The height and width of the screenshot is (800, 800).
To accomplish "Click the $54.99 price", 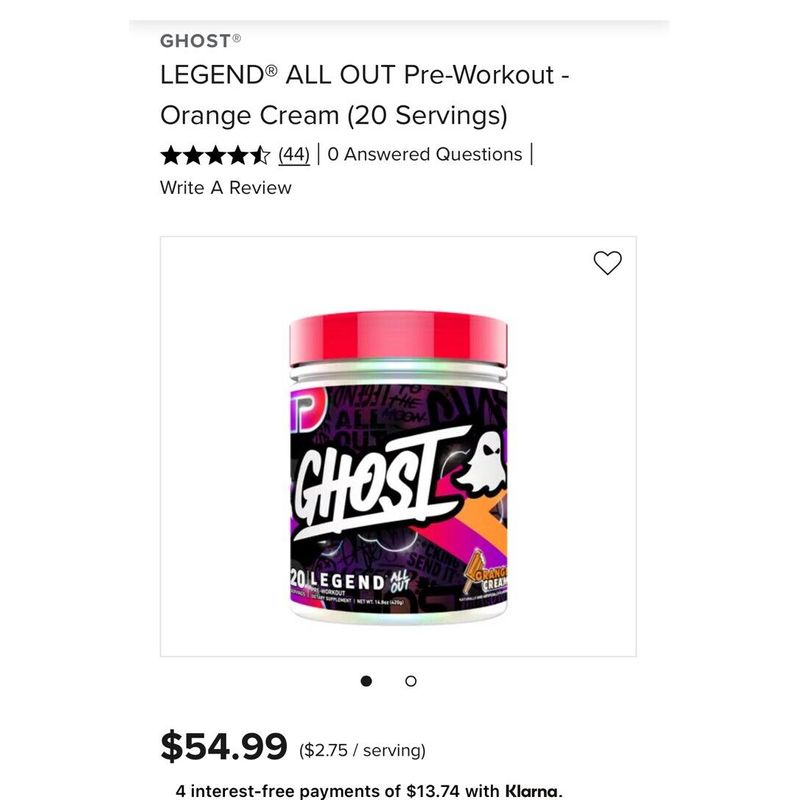I will pos(224,746).
